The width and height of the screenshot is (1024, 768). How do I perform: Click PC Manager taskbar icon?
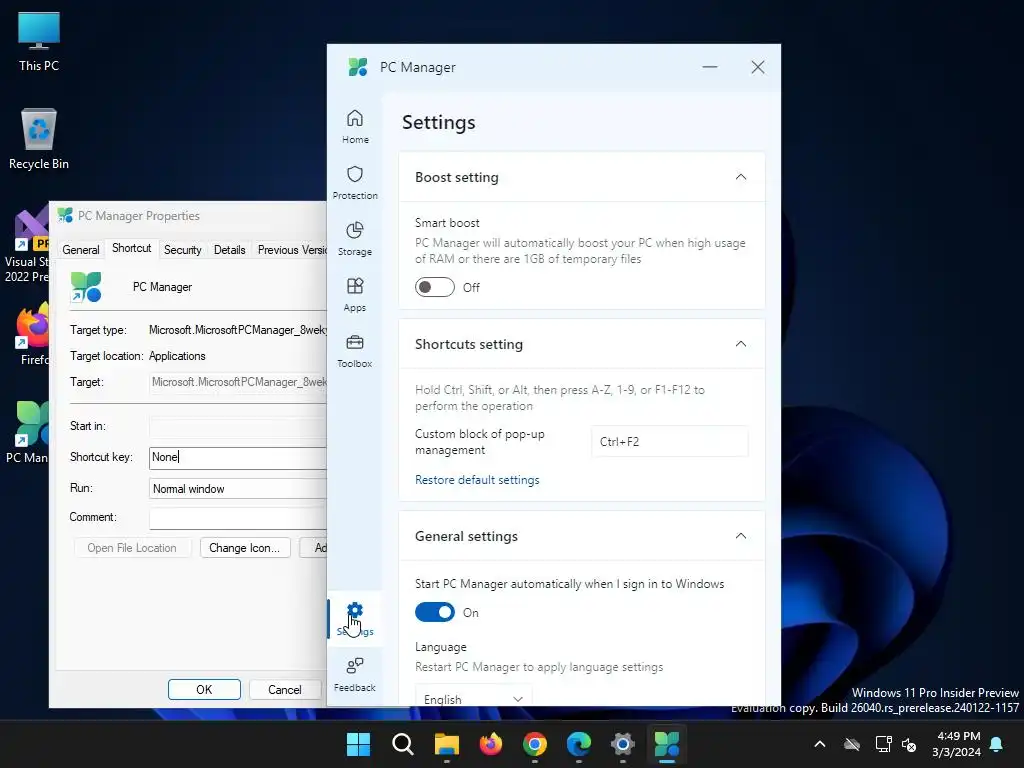(x=667, y=744)
